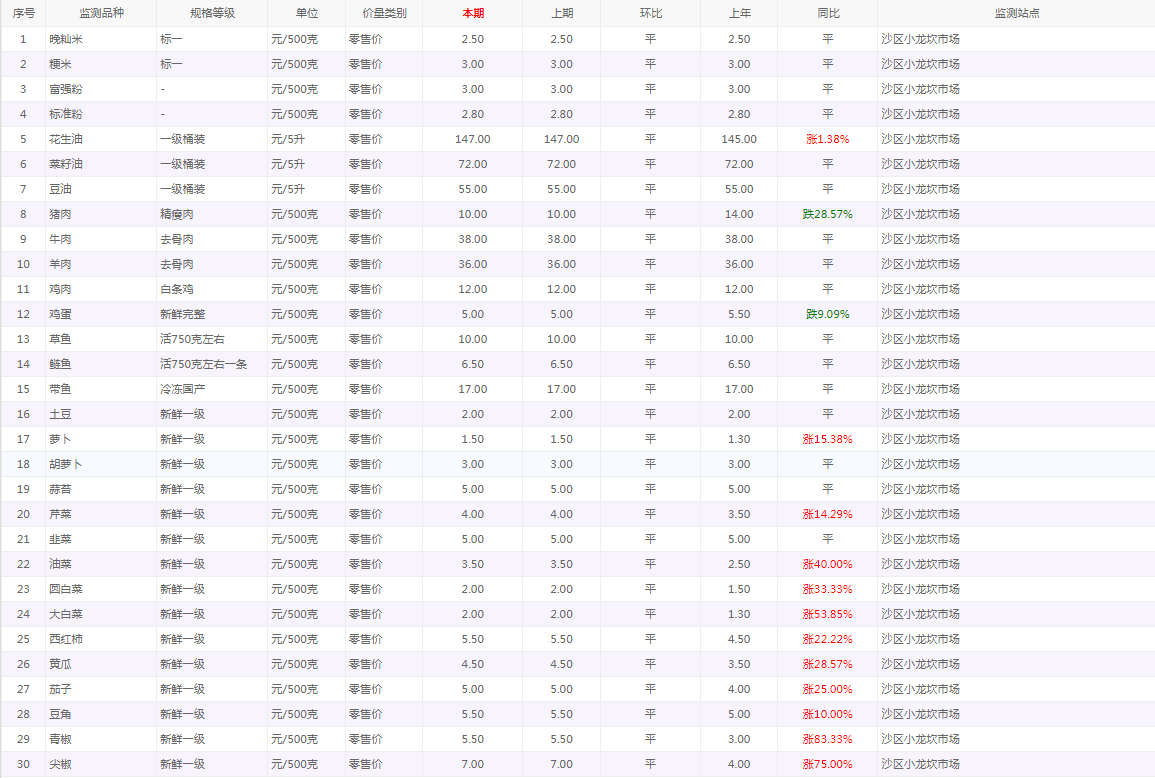
Task: Click the 冷冻国产 specification cell
Action: tap(183, 389)
